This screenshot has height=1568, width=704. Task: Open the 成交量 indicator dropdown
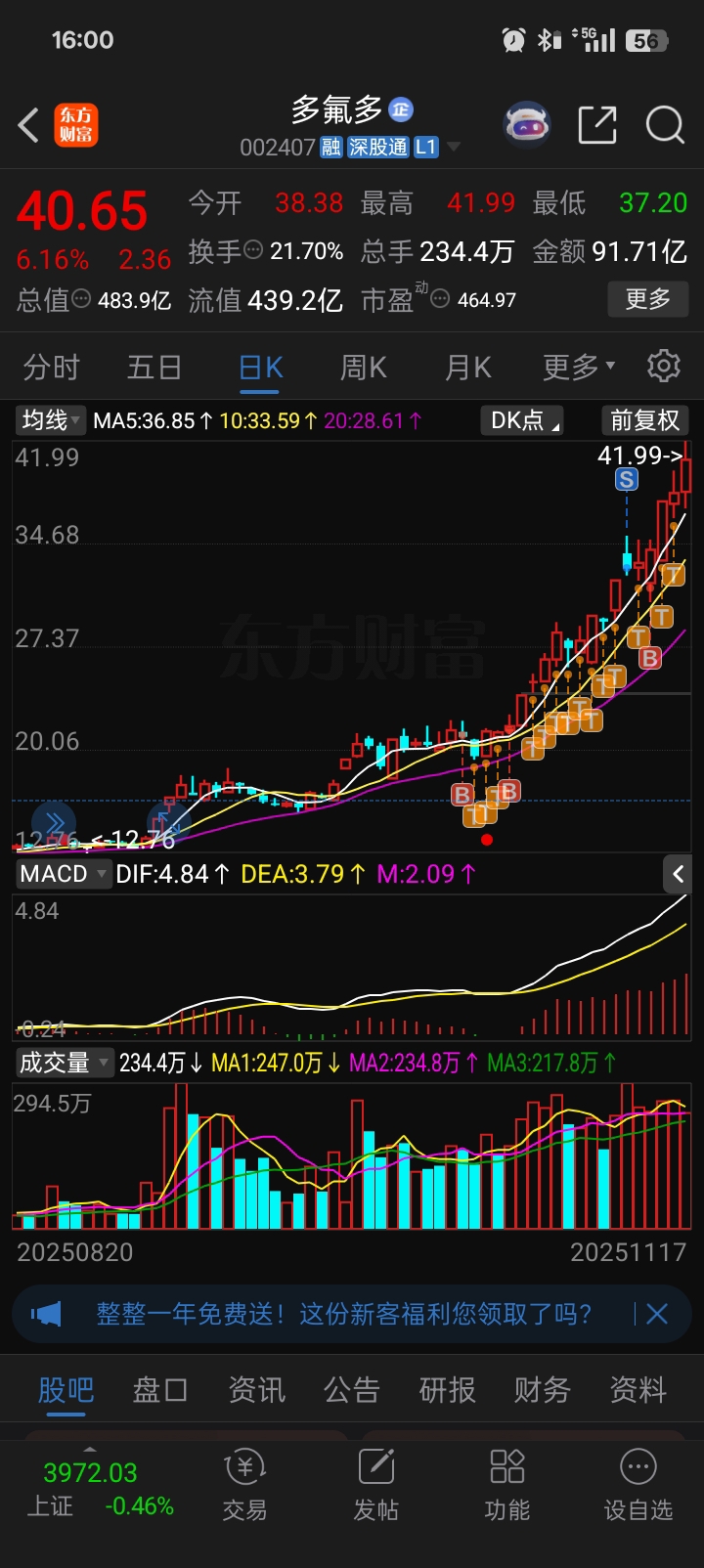(x=64, y=1063)
